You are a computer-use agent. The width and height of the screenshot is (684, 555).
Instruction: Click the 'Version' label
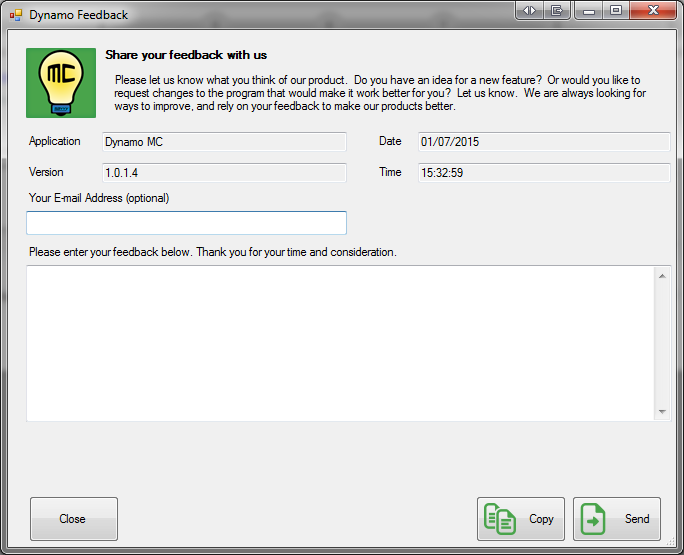tap(46, 172)
